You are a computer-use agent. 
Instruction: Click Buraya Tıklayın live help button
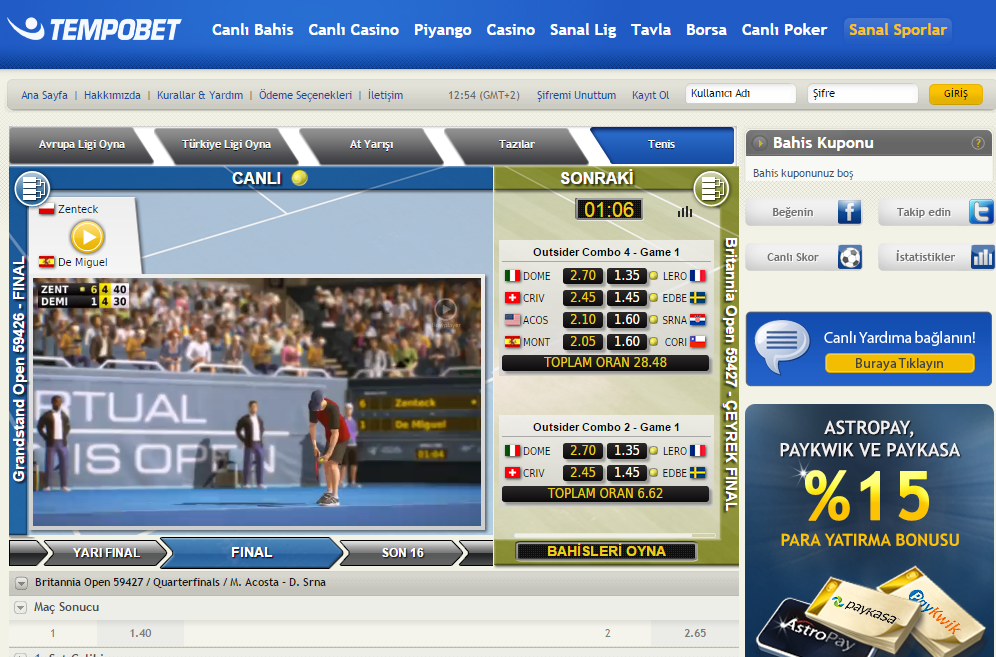pyautogui.click(x=899, y=363)
